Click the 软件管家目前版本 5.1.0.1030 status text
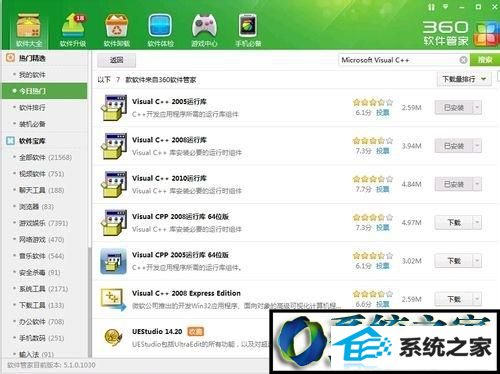The image size is (500, 374). (51, 365)
